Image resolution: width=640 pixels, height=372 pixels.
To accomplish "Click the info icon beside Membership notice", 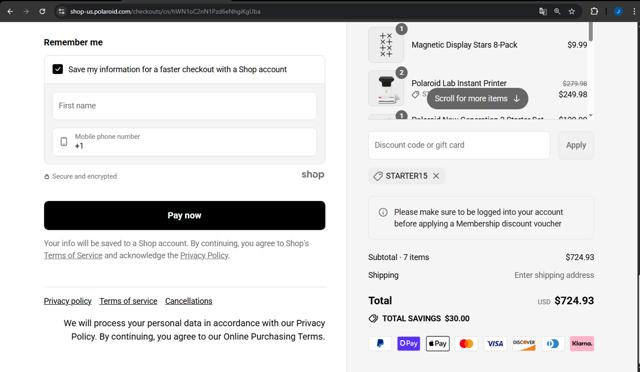I will coord(383,212).
